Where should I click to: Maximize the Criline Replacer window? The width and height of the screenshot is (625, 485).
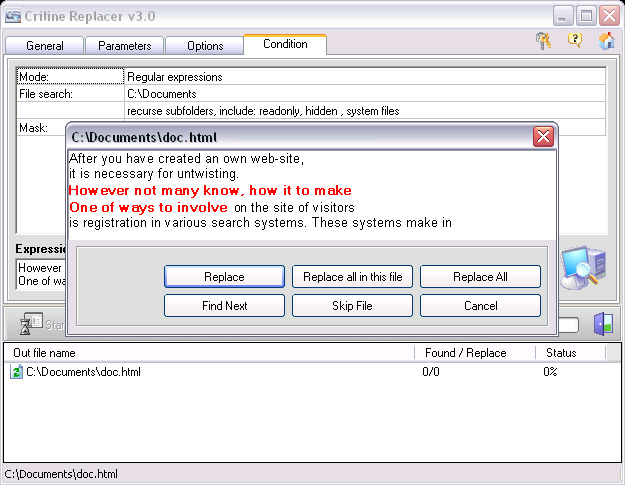coord(586,16)
